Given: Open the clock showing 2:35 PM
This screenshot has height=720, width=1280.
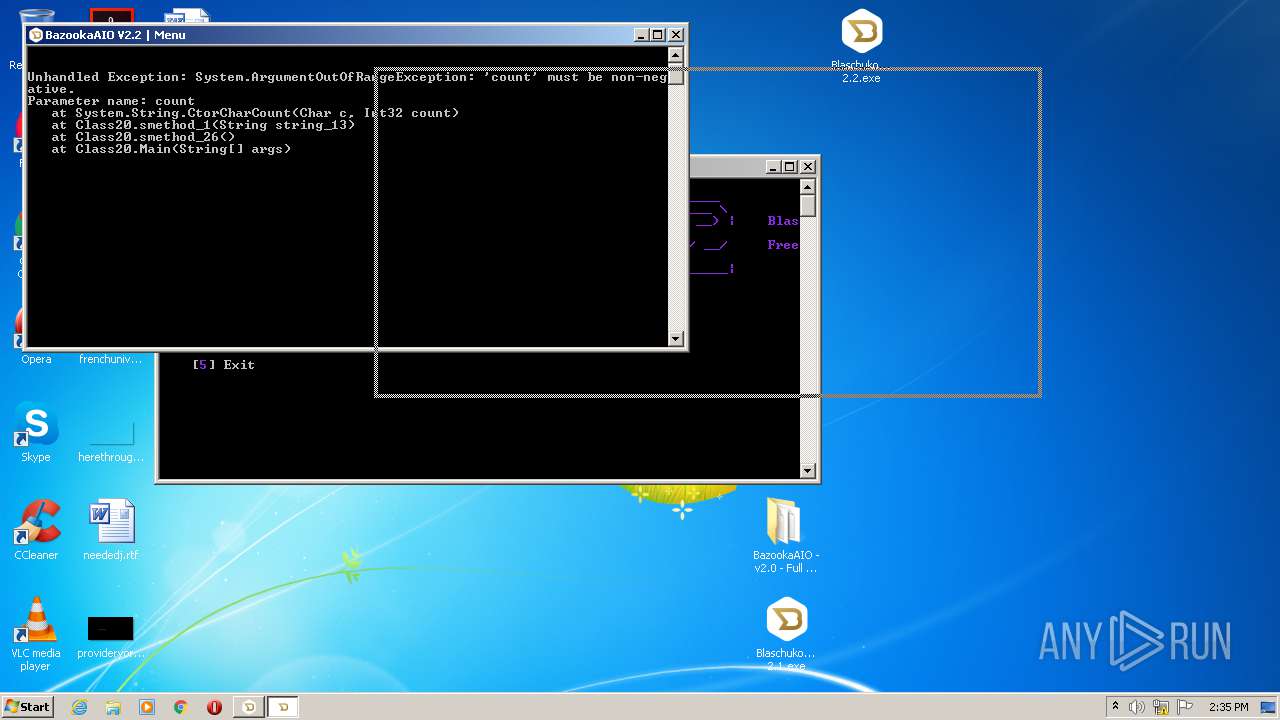Looking at the screenshot, I should click(1228, 707).
